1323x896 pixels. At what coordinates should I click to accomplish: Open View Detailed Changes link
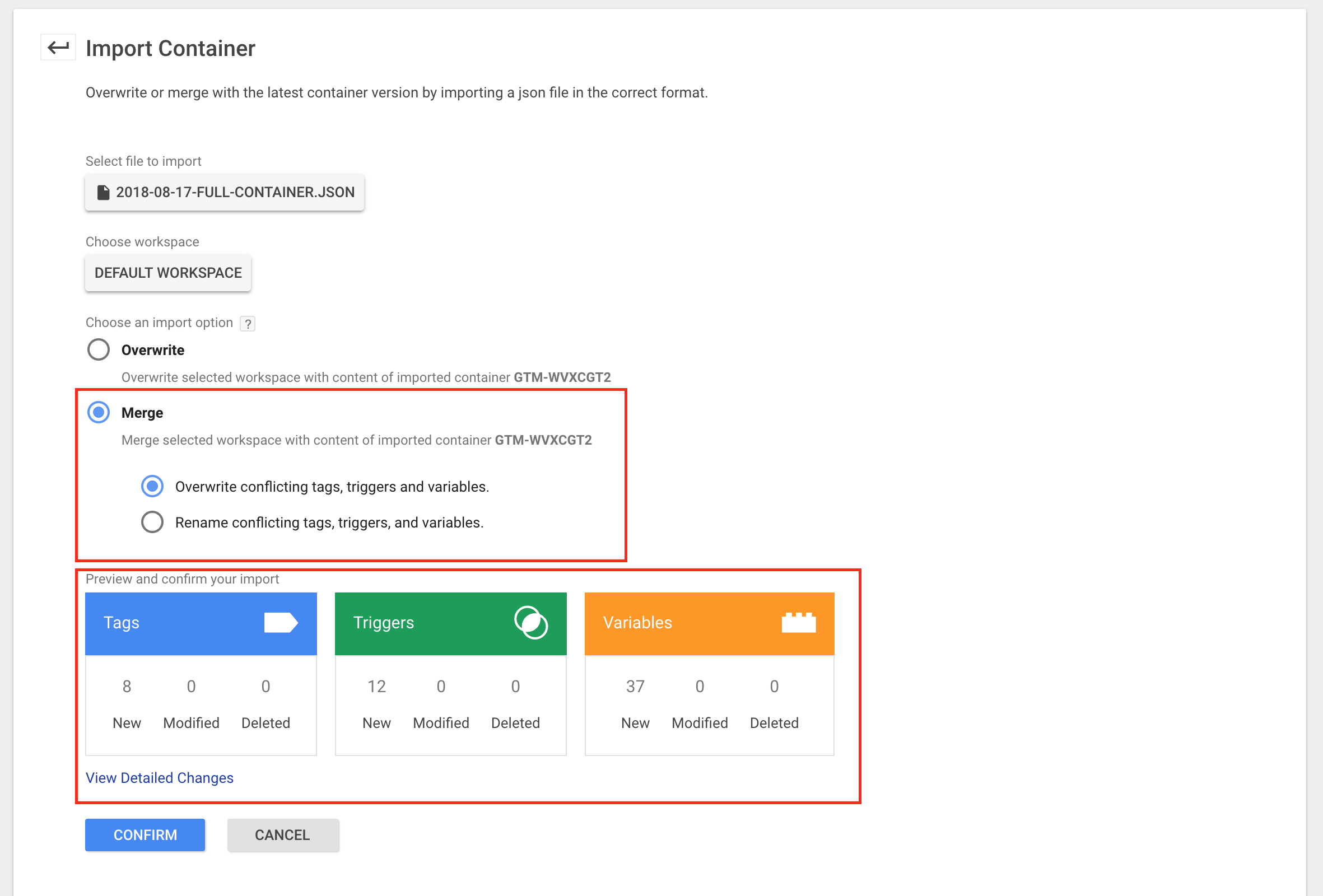[x=160, y=778]
